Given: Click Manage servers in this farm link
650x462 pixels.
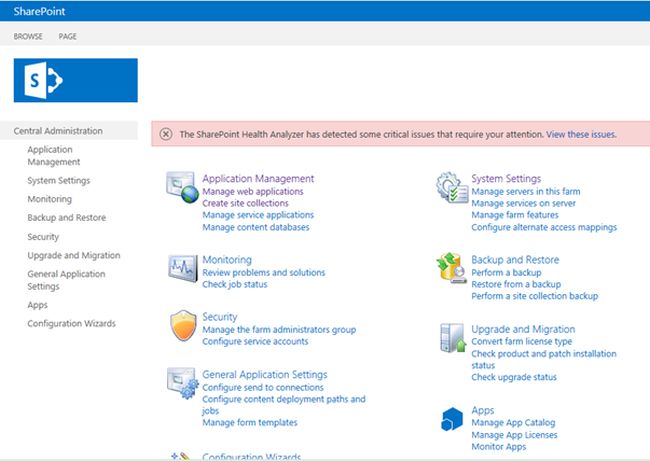Looking at the screenshot, I should click(x=526, y=192).
